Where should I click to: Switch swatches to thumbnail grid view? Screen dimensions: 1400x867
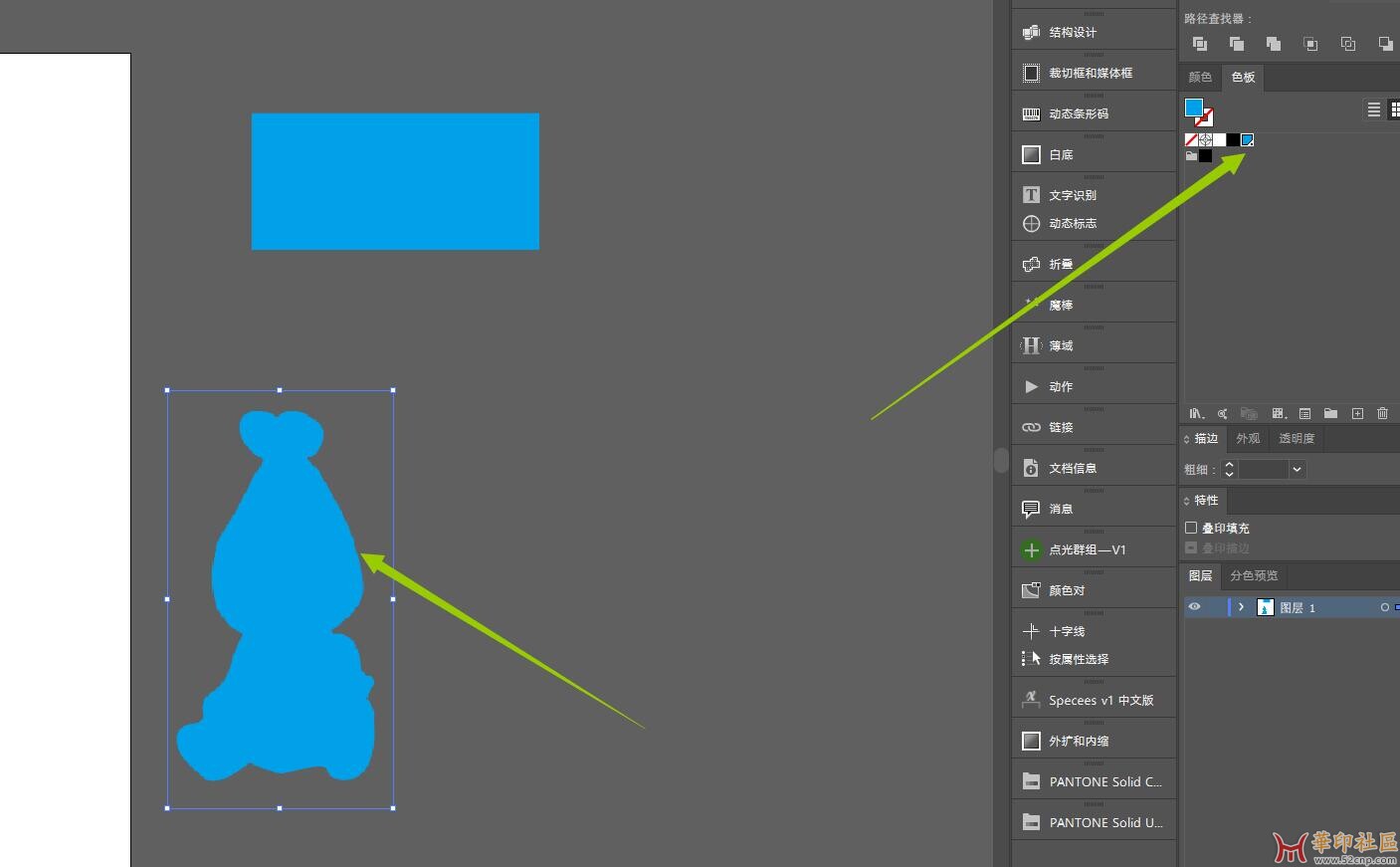click(x=1394, y=109)
